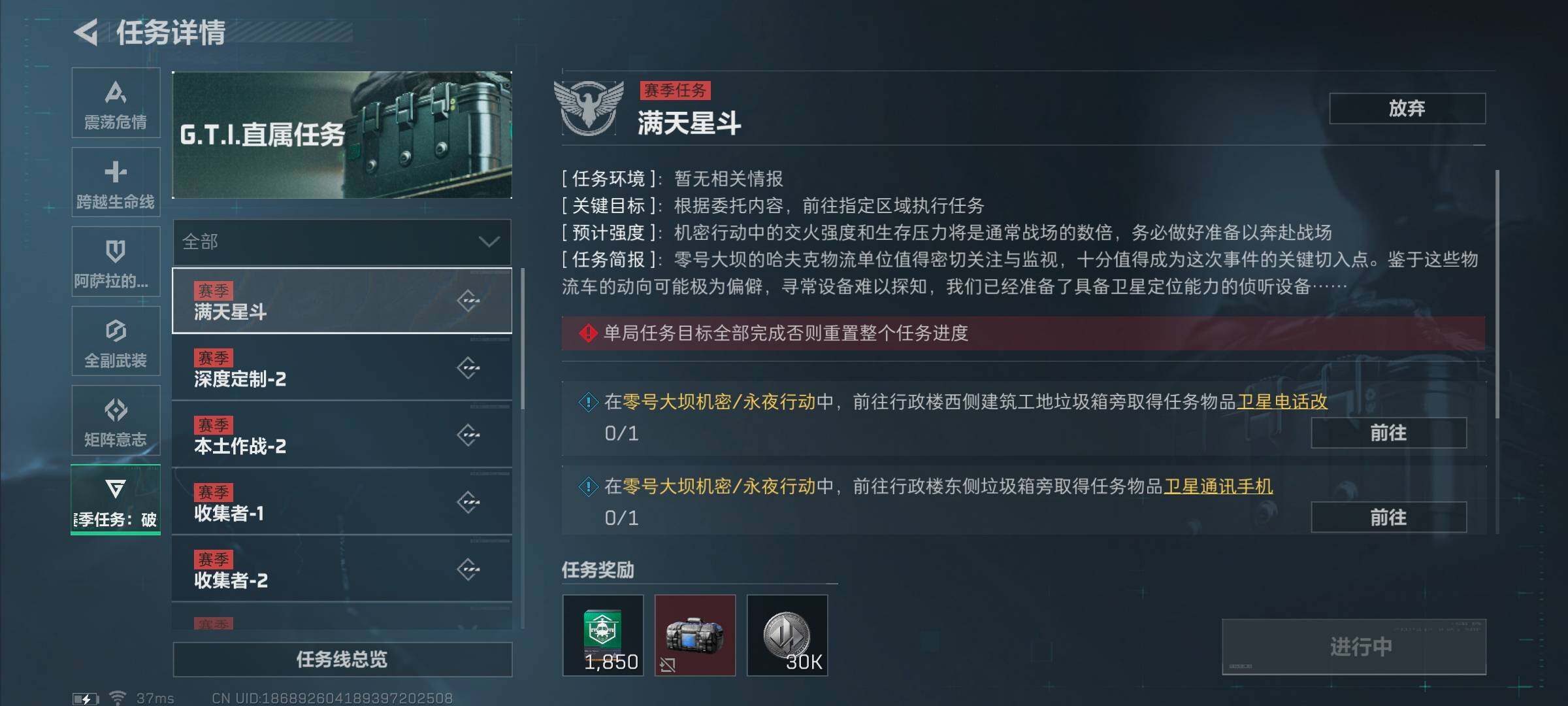The width and height of the screenshot is (1568, 706).
Task: Click 前往 for the 卫星电话改 objective
Action: click(x=1388, y=433)
